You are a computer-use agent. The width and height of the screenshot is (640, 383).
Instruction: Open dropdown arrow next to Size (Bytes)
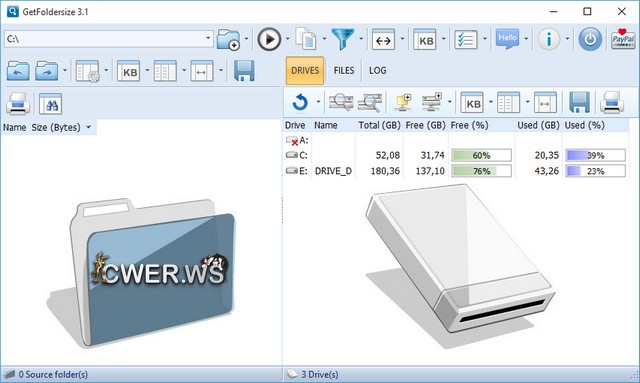pyautogui.click(x=89, y=127)
